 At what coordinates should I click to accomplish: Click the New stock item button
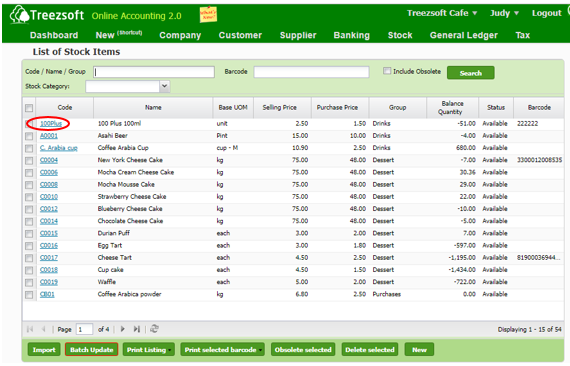[419, 350]
